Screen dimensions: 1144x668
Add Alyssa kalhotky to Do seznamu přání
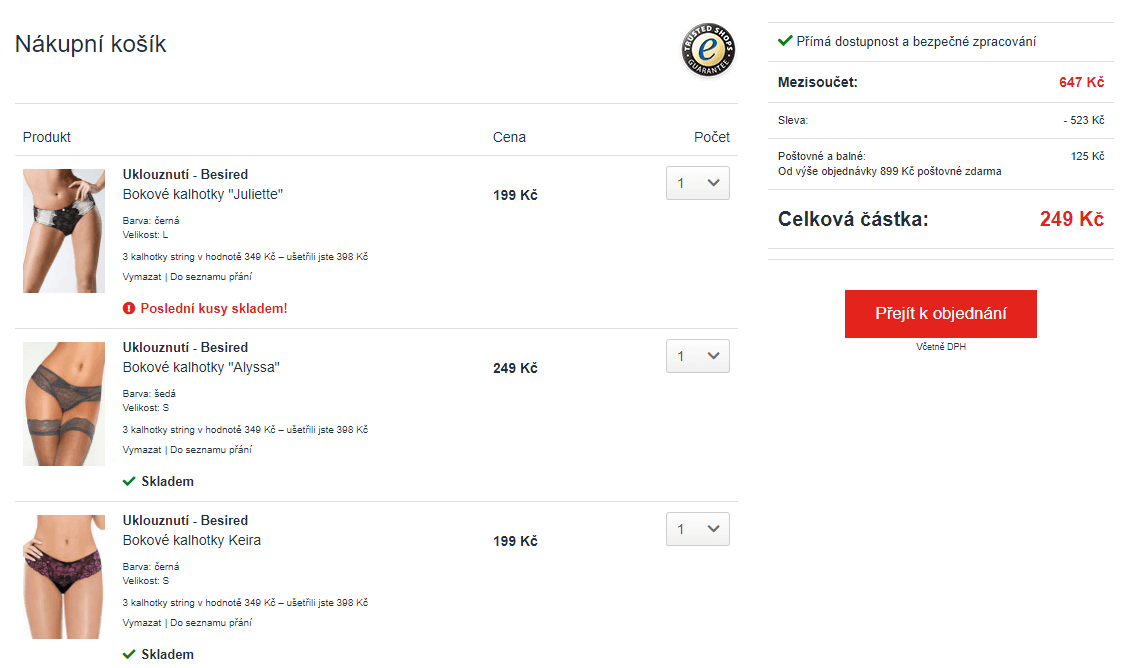(x=211, y=450)
